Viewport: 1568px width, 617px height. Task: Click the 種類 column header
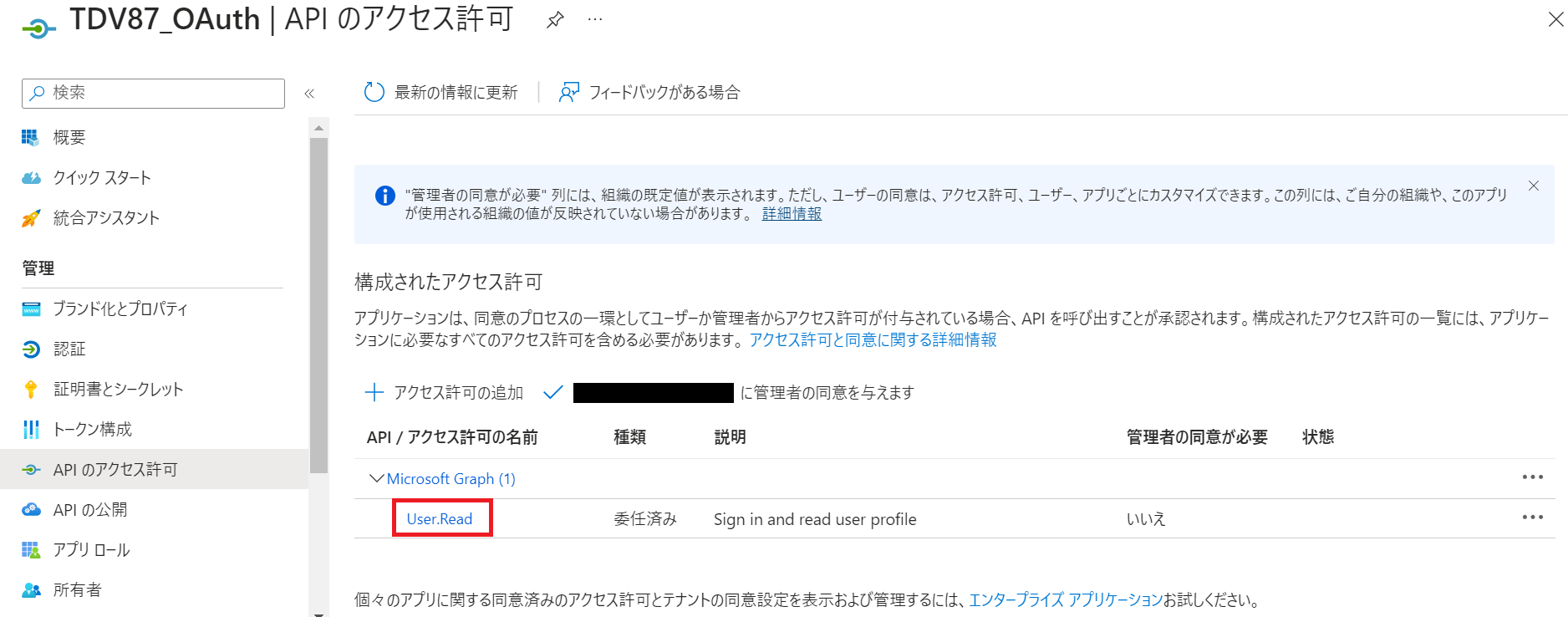pos(629,437)
